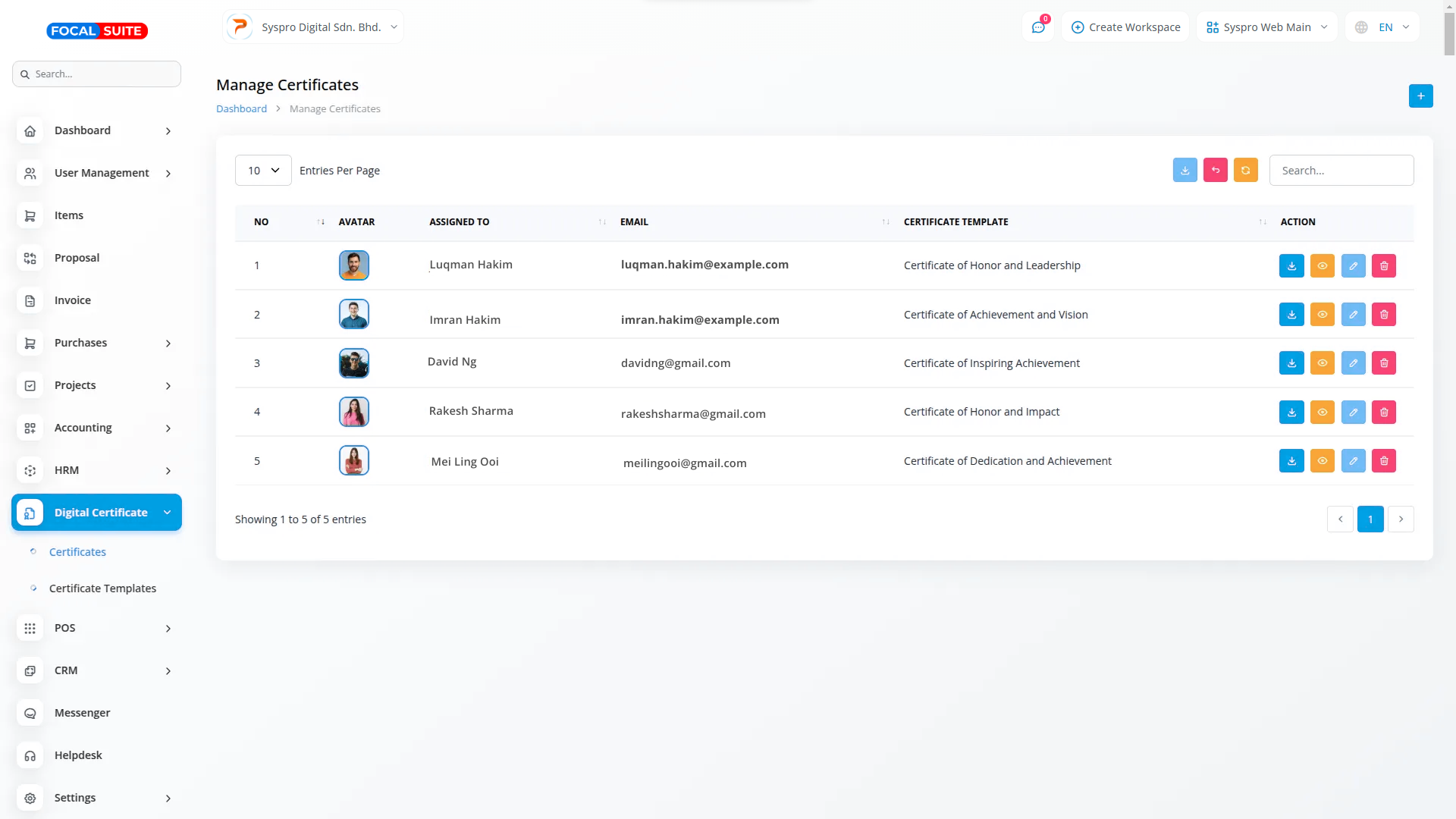Click the table search input field

[x=1341, y=171]
